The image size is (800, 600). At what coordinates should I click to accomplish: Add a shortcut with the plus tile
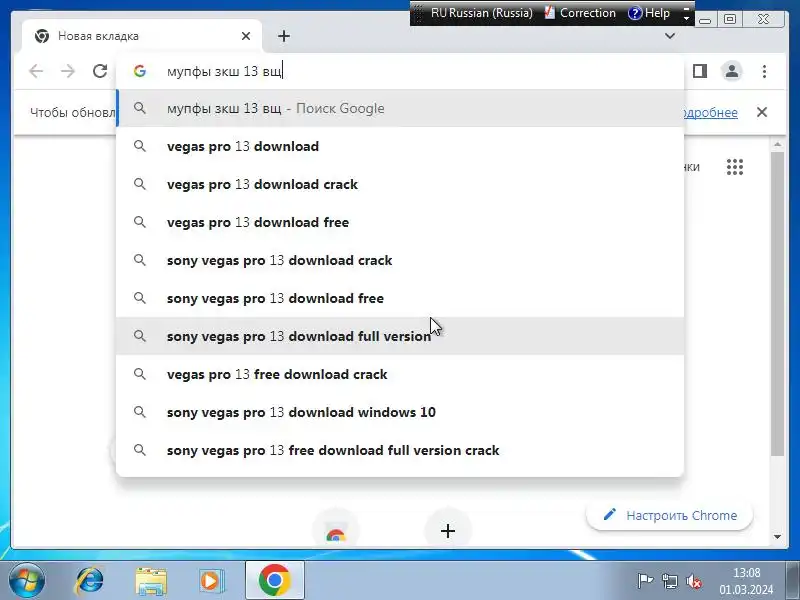(448, 531)
